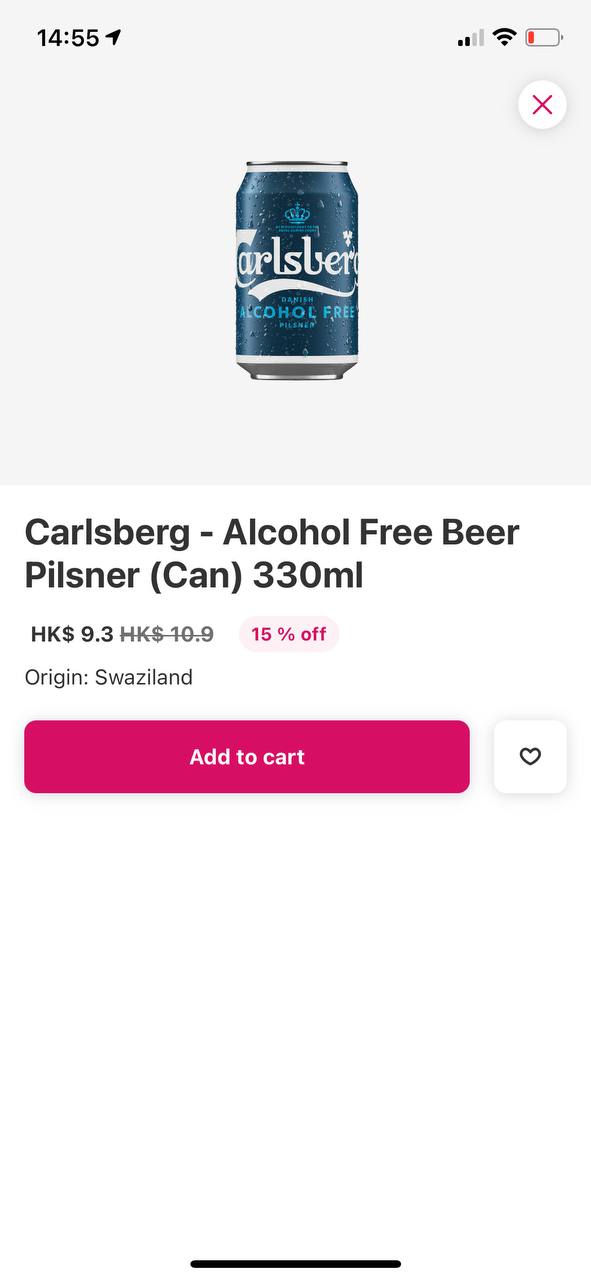591x1280 pixels.
Task: Tap the ALCOHOL FREE label on can
Action: [x=297, y=312]
